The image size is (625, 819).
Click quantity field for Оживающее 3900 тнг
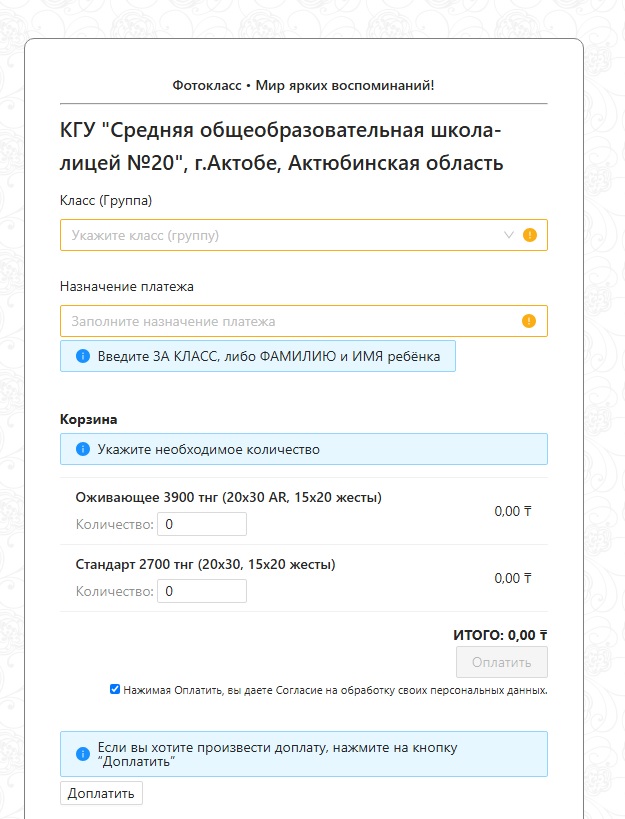click(x=202, y=524)
